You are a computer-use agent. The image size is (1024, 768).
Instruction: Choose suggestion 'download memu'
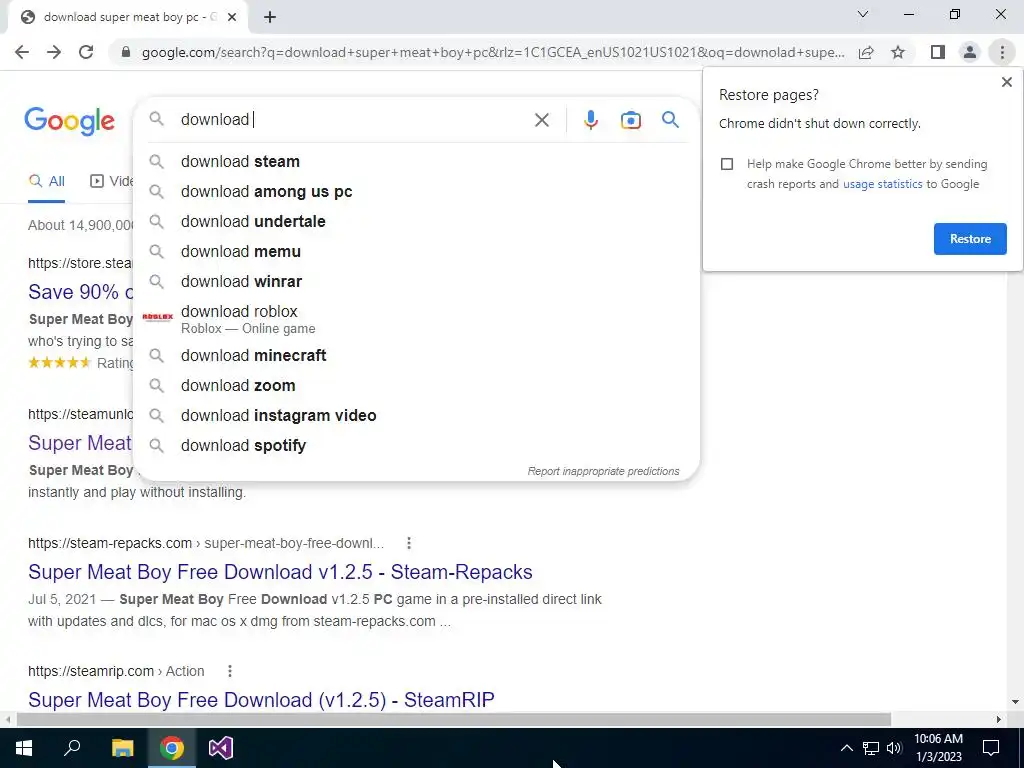coord(416,251)
